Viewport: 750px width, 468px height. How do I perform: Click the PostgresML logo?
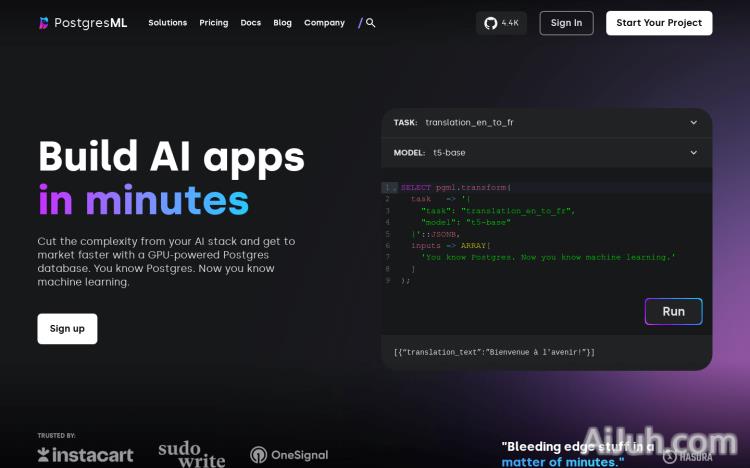(x=85, y=23)
